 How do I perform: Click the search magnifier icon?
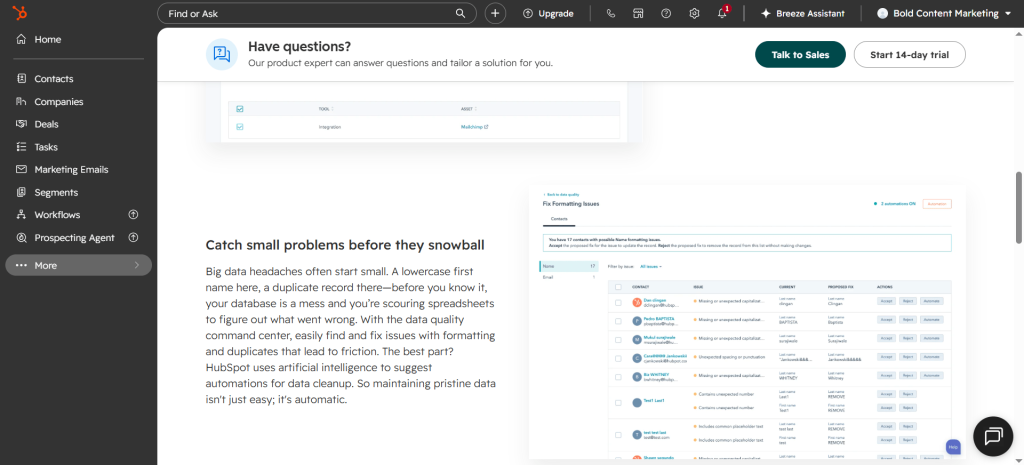coord(460,13)
